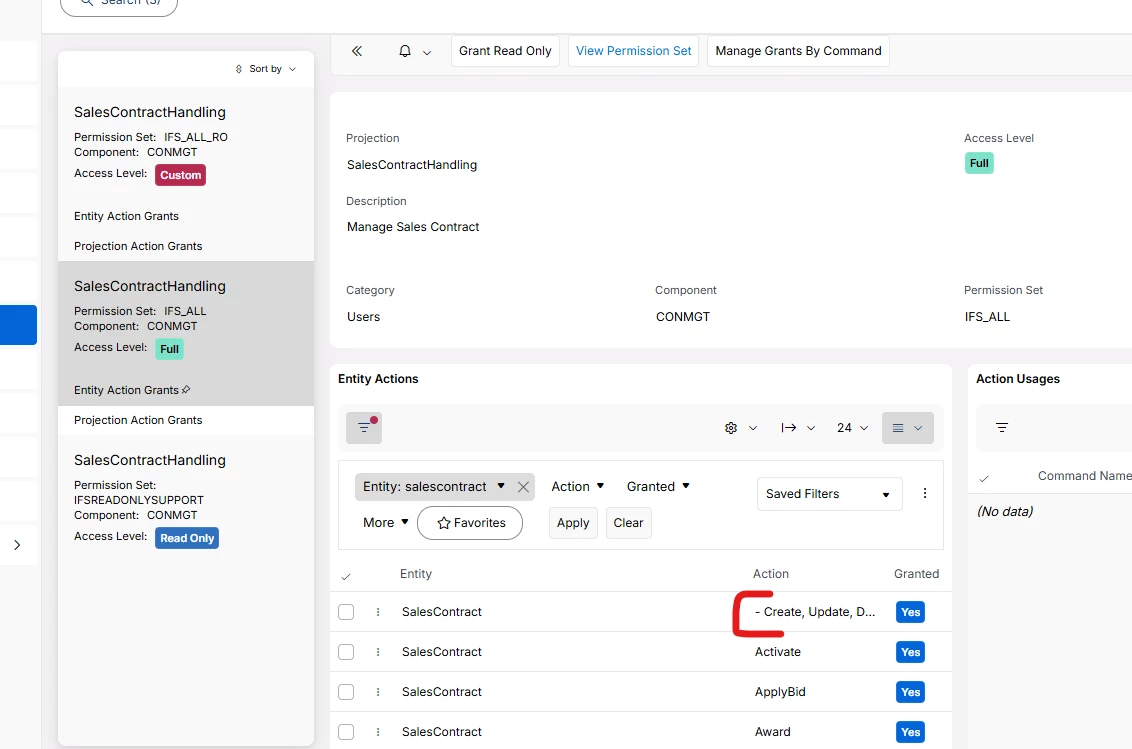Toggle Granted Yes badge for Create, Update

point(910,612)
